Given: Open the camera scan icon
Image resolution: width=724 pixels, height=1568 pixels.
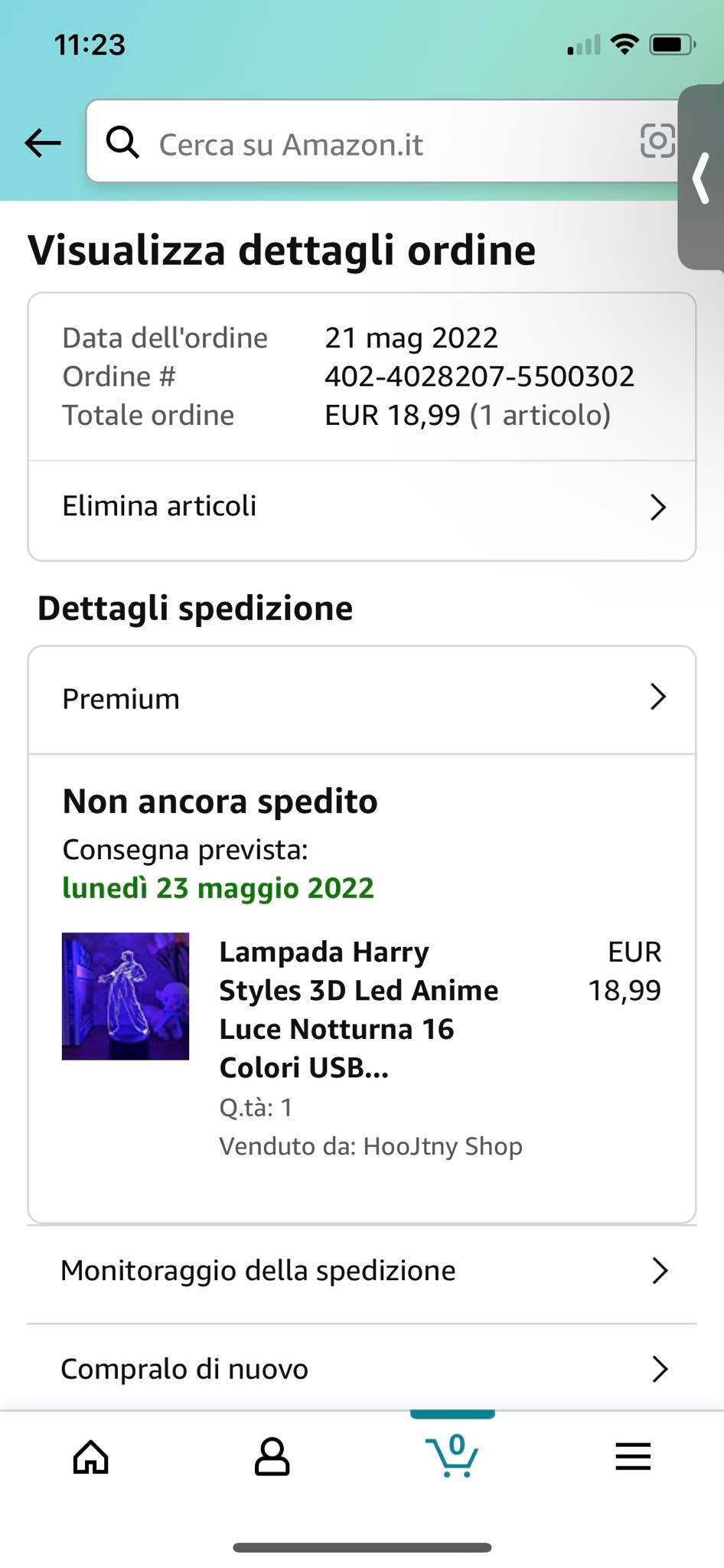Looking at the screenshot, I should pyautogui.click(x=657, y=141).
